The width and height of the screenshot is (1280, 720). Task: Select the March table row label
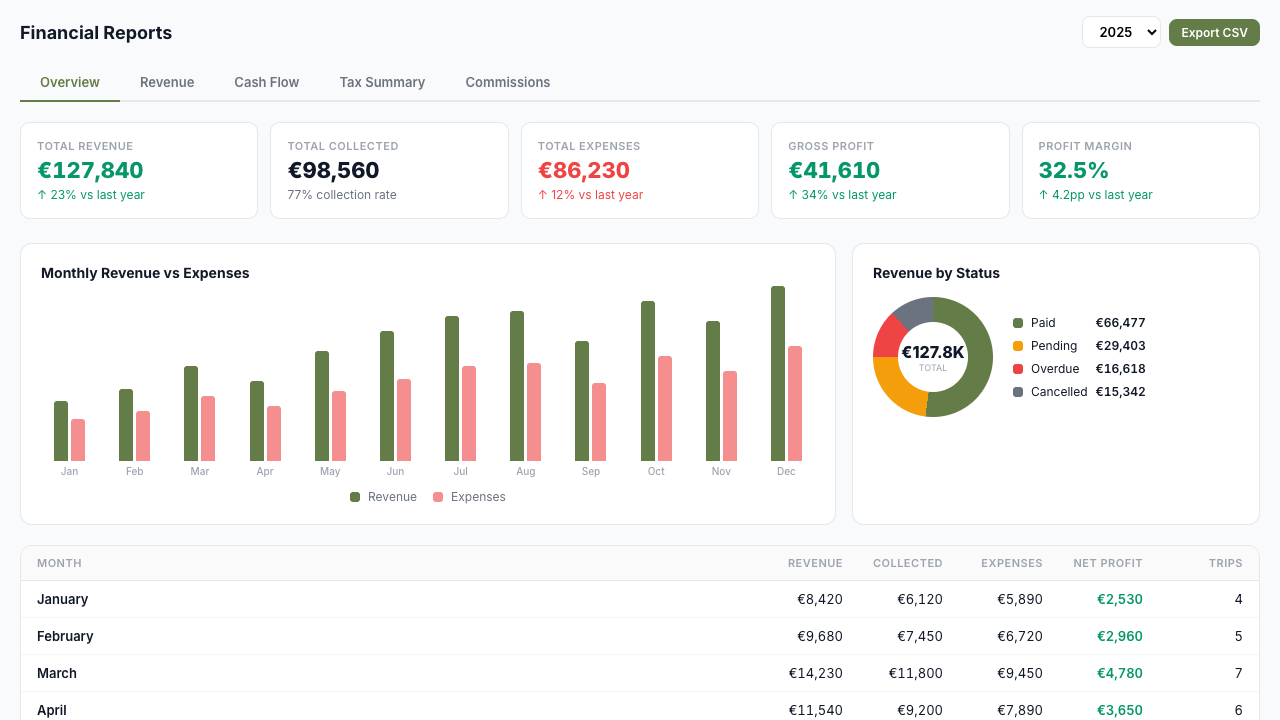(57, 673)
